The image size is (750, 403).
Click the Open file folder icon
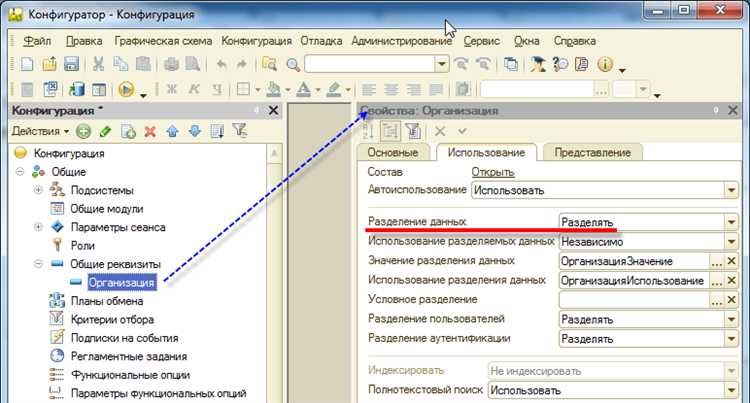49,64
